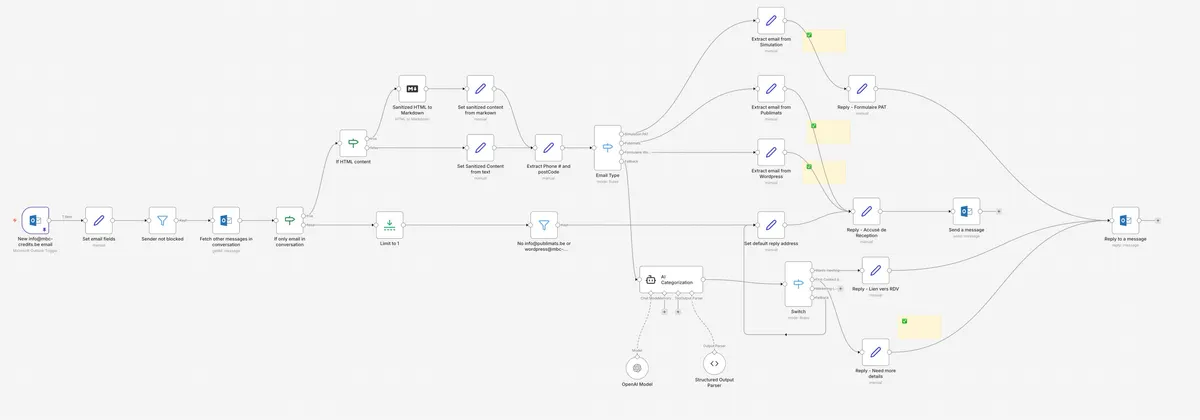Open the If HTML content node

point(353,143)
